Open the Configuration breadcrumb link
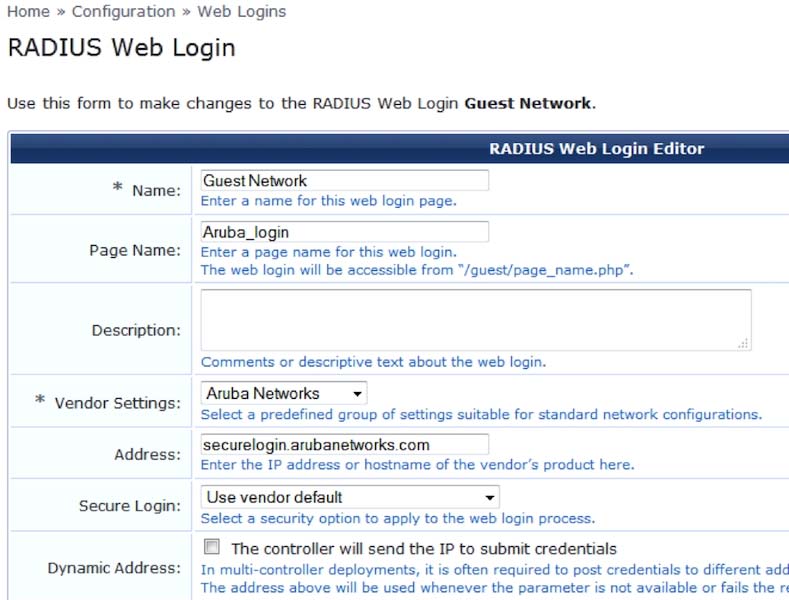789x600 pixels. coord(123,11)
